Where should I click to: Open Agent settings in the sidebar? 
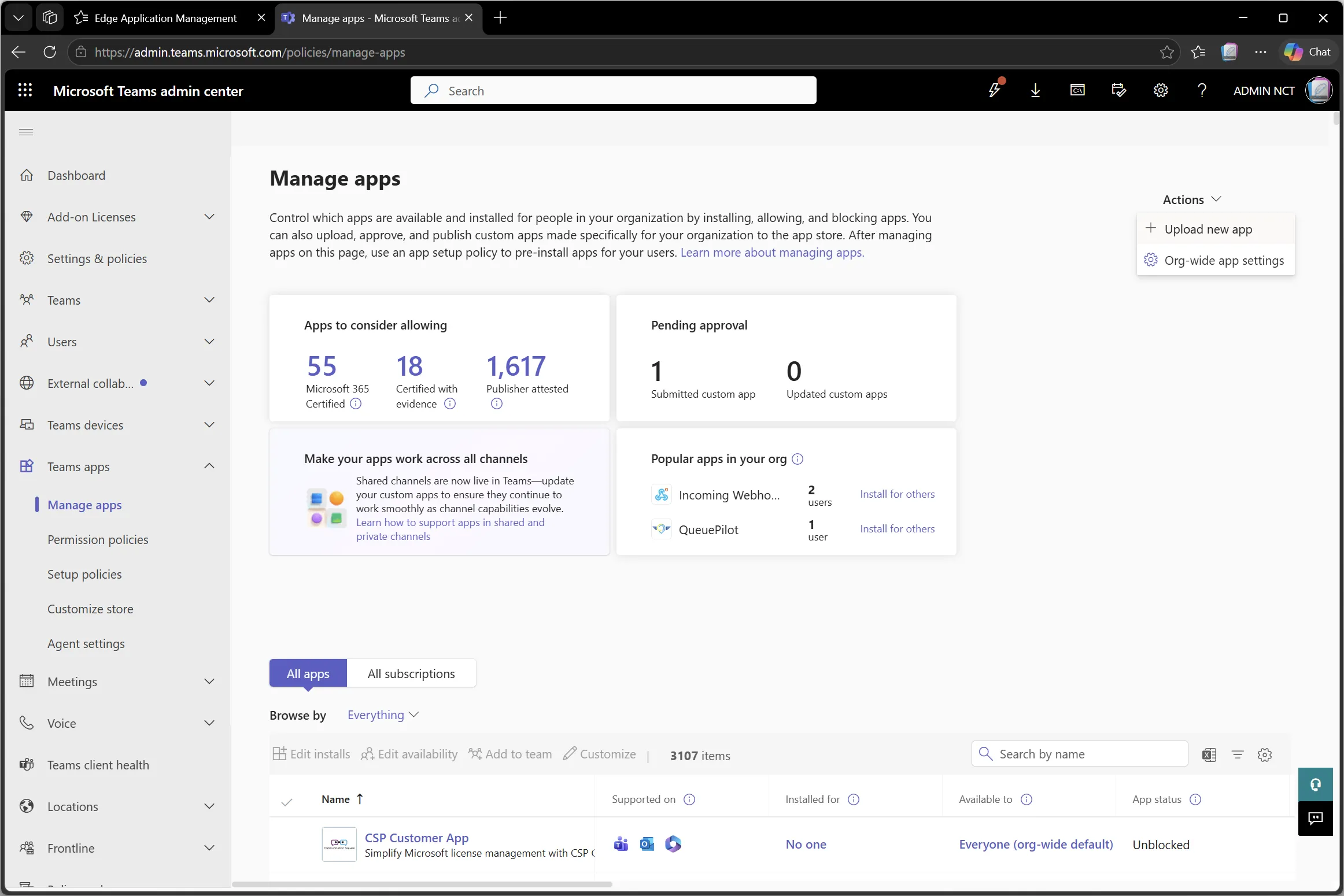pyautogui.click(x=86, y=643)
